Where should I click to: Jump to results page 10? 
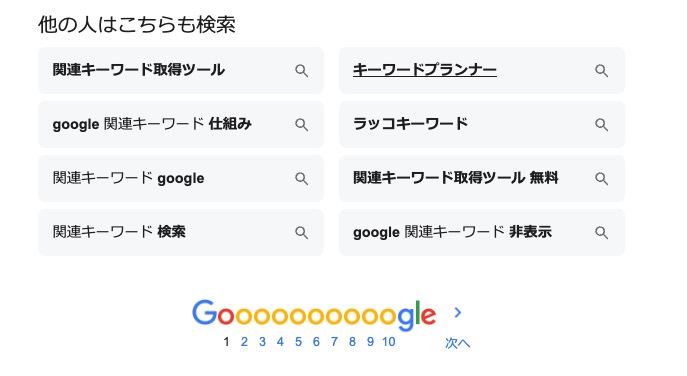click(389, 342)
